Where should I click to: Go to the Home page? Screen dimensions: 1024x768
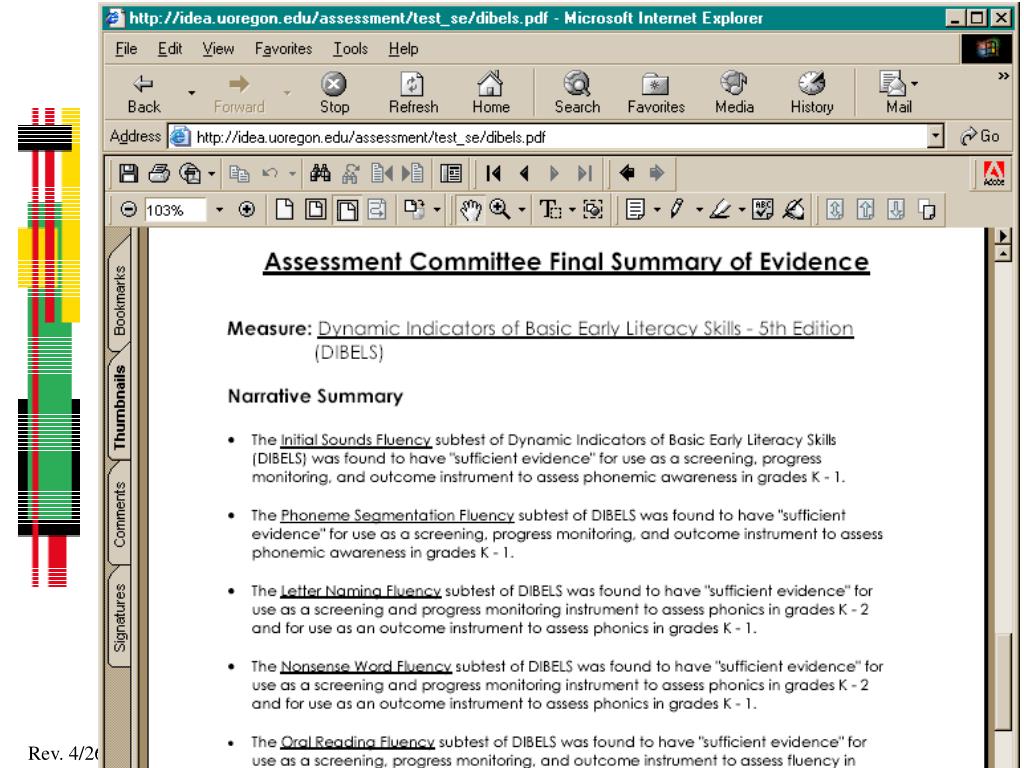490,93
